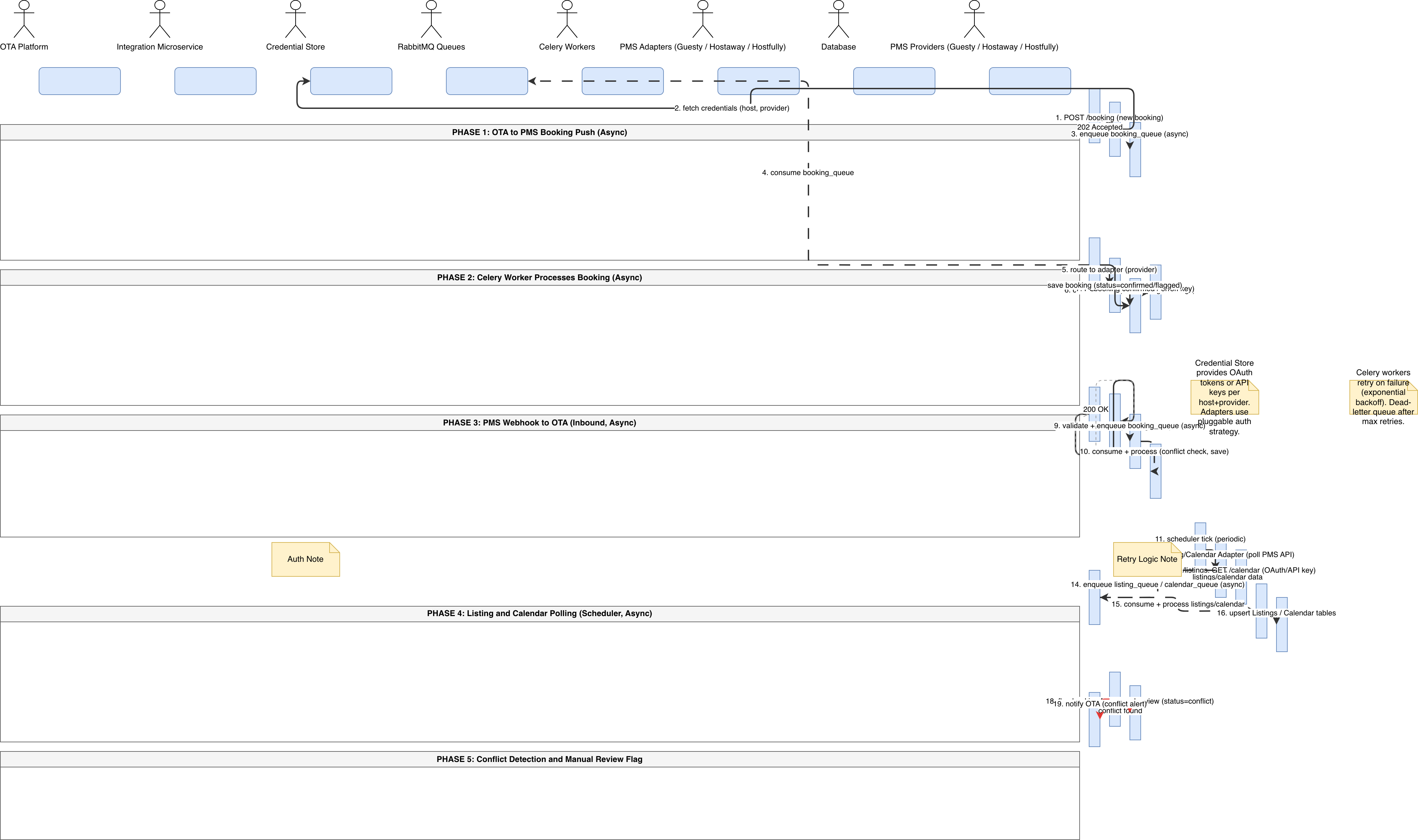Screen dimensions: 1418x840
Task: Select the Database actor figure
Action: [x=839, y=19]
